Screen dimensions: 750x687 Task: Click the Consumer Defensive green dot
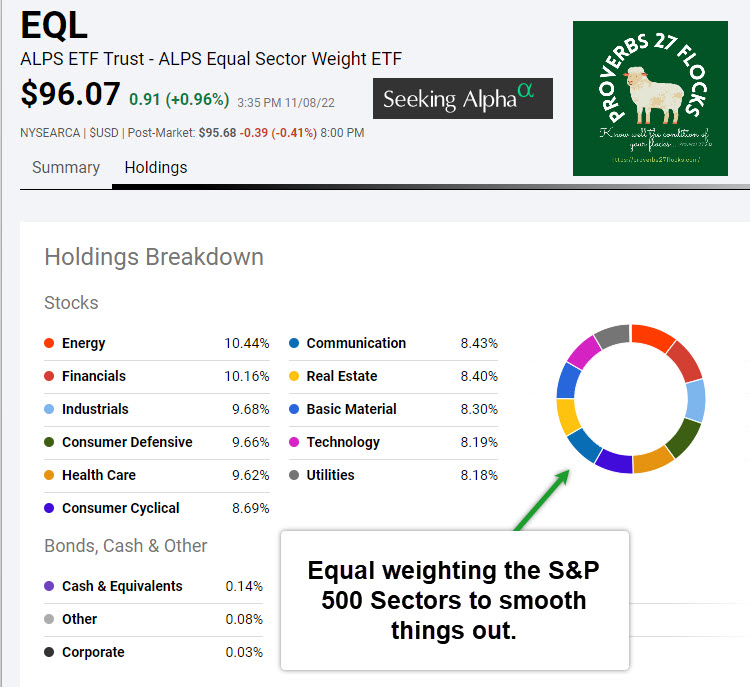(x=49, y=442)
